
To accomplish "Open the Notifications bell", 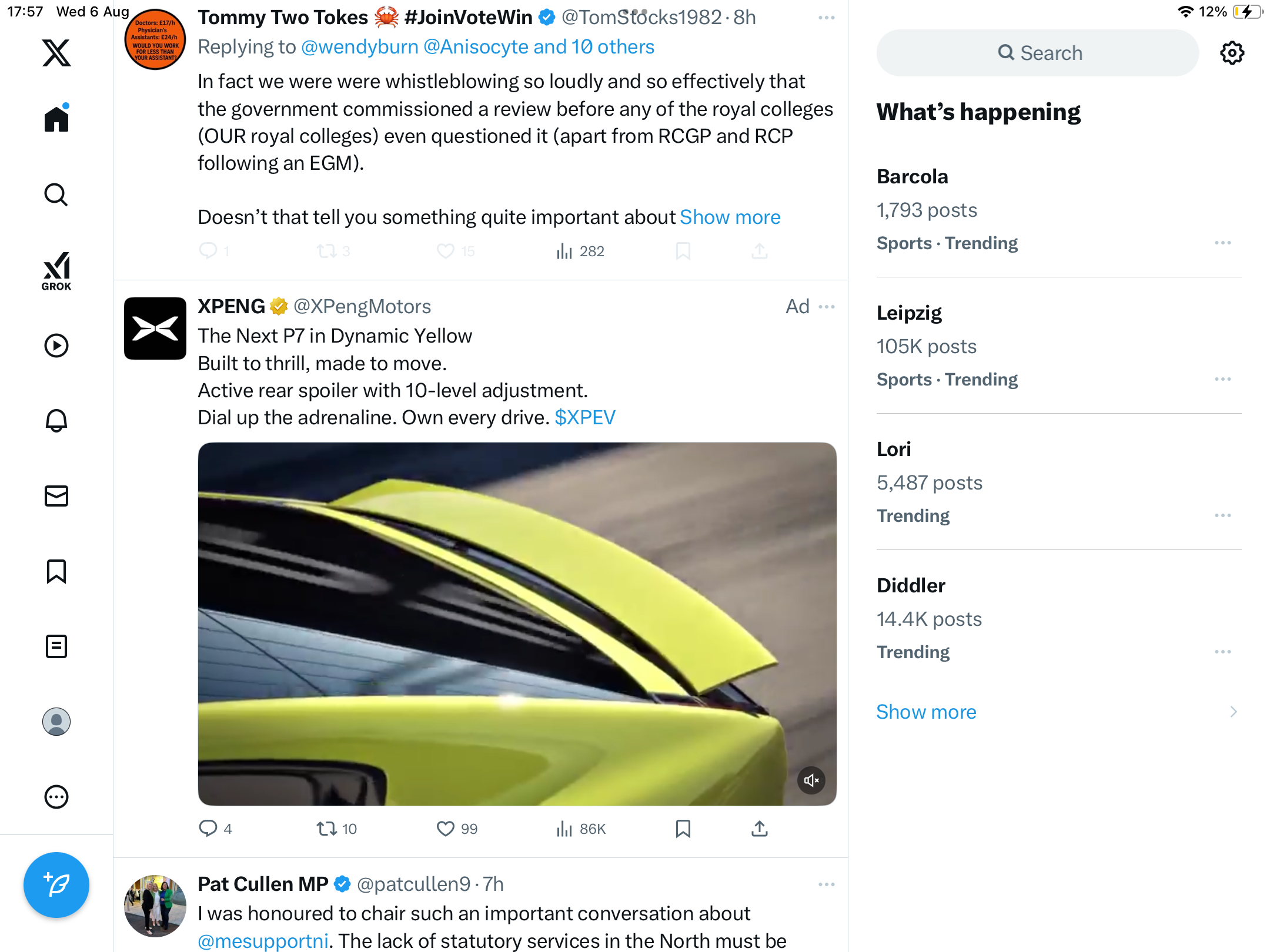I will click(56, 421).
